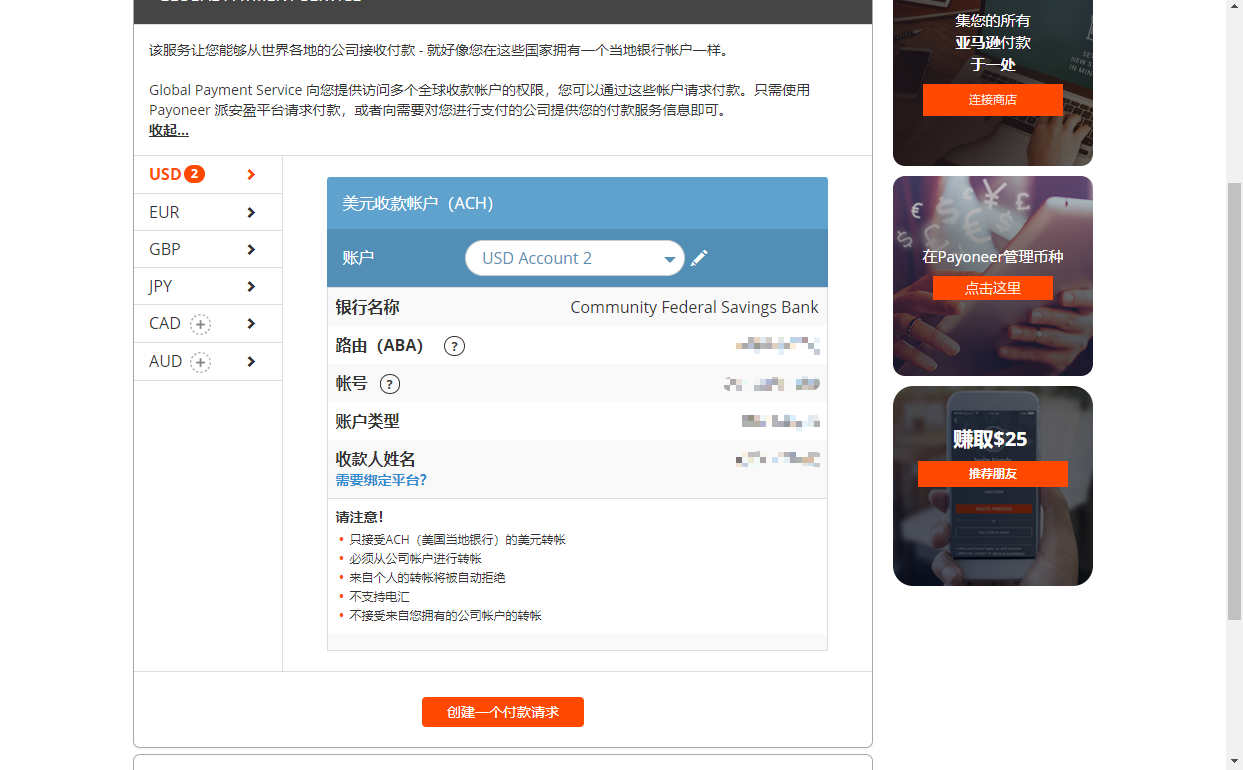Image resolution: width=1243 pixels, height=770 pixels.
Task: Open the 赚取$25 referral banner
Action: 993,486
